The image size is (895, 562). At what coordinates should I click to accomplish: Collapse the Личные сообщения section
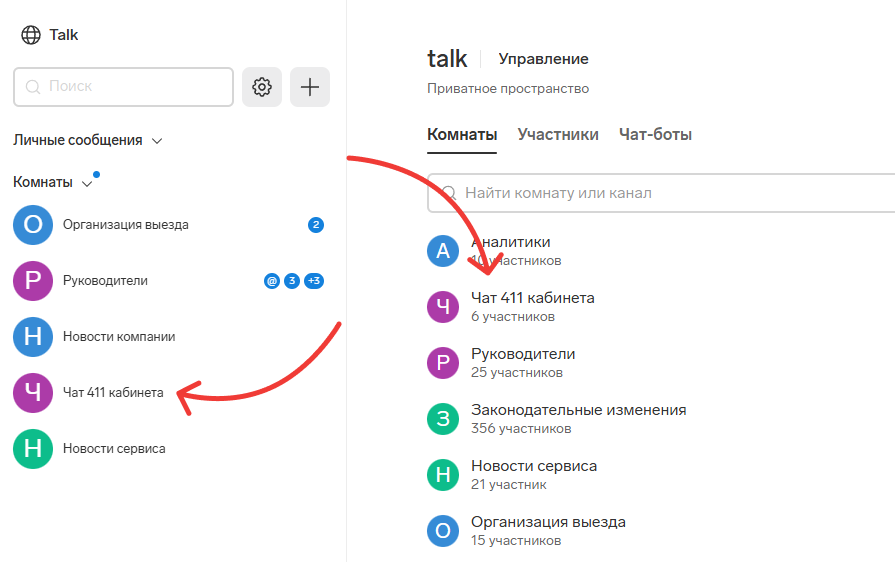click(157, 141)
